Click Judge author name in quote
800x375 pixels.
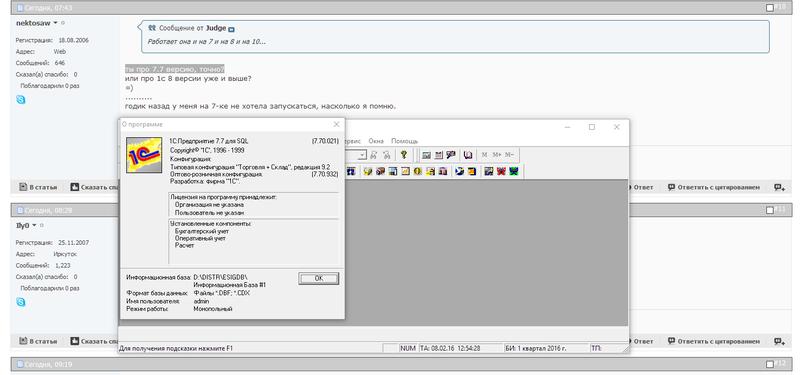pyautogui.click(x=216, y=29)
